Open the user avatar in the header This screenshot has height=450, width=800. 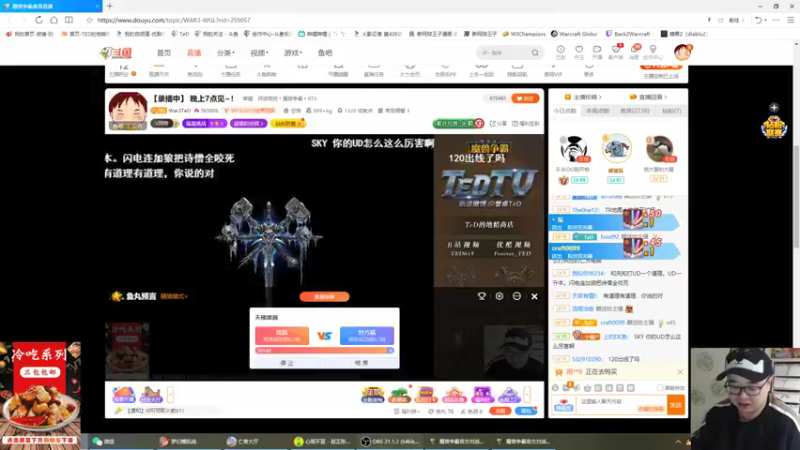[682, 52]
